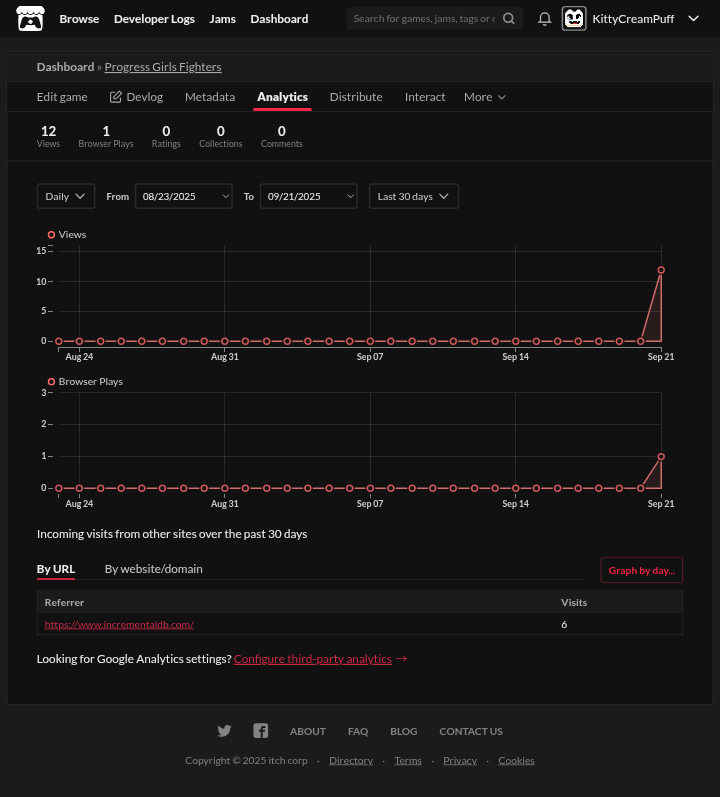Image resolution: width=720 pixels, height=797 pixels.
Task: Focus the games search input field
Action: (424, 18)
